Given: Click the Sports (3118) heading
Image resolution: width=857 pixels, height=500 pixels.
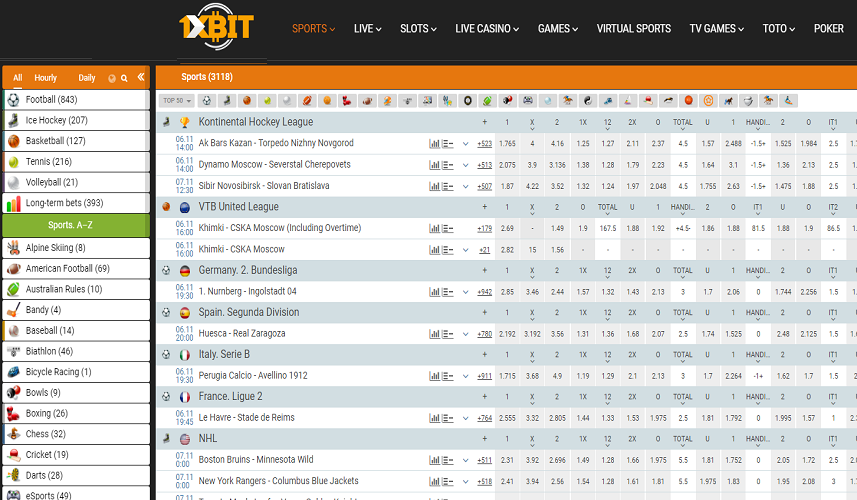Looking at the screenshot, I should click(x=207, y=77).
